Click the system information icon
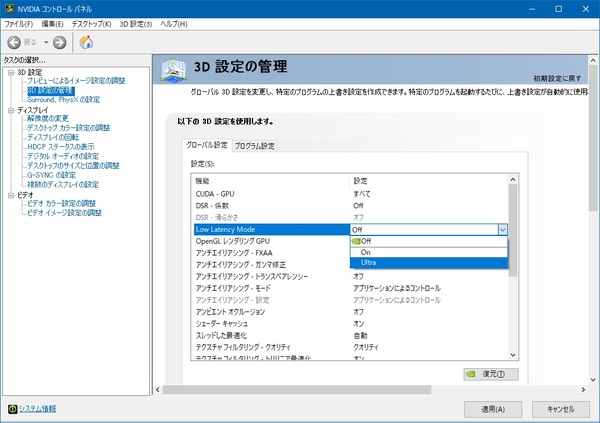The image size is (600, 423). tap(12, 409)
